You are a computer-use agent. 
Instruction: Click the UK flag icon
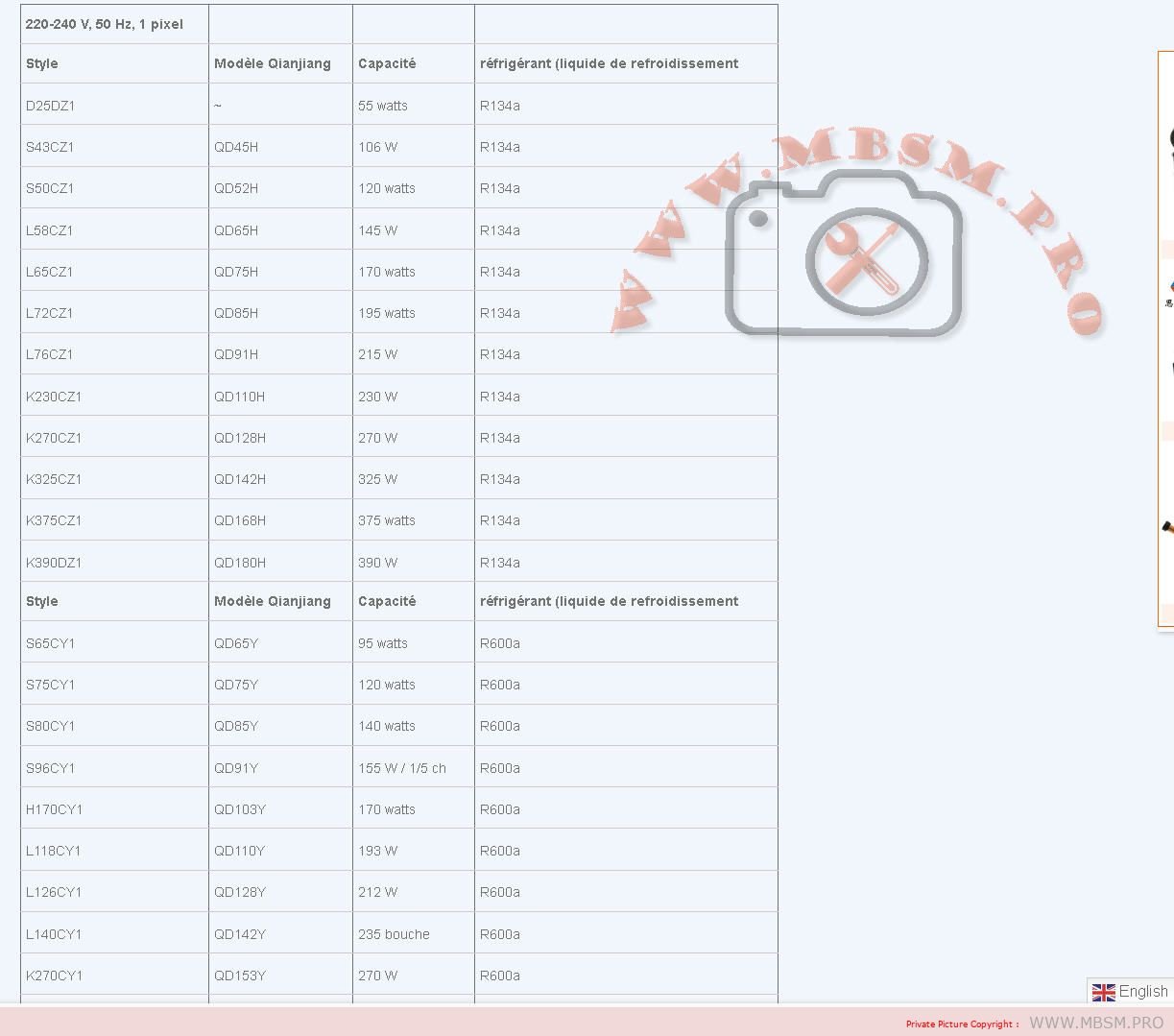pos(1103,992)
